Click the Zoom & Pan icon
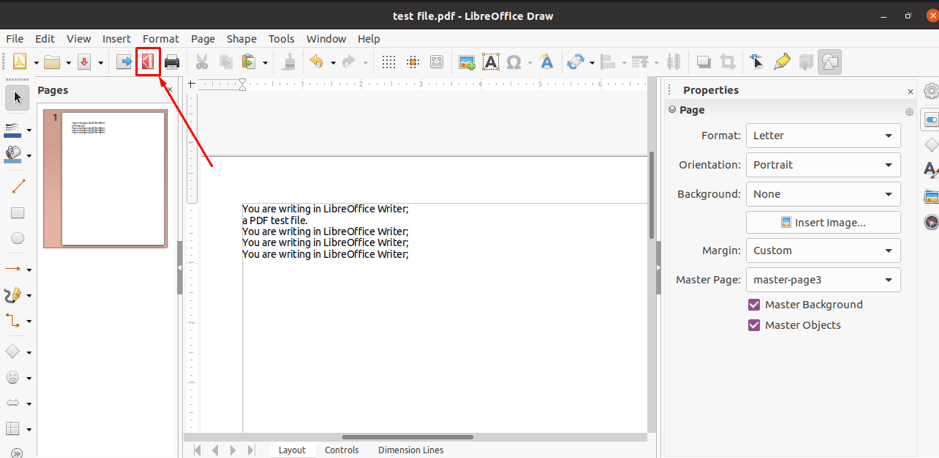 [437, 62]
